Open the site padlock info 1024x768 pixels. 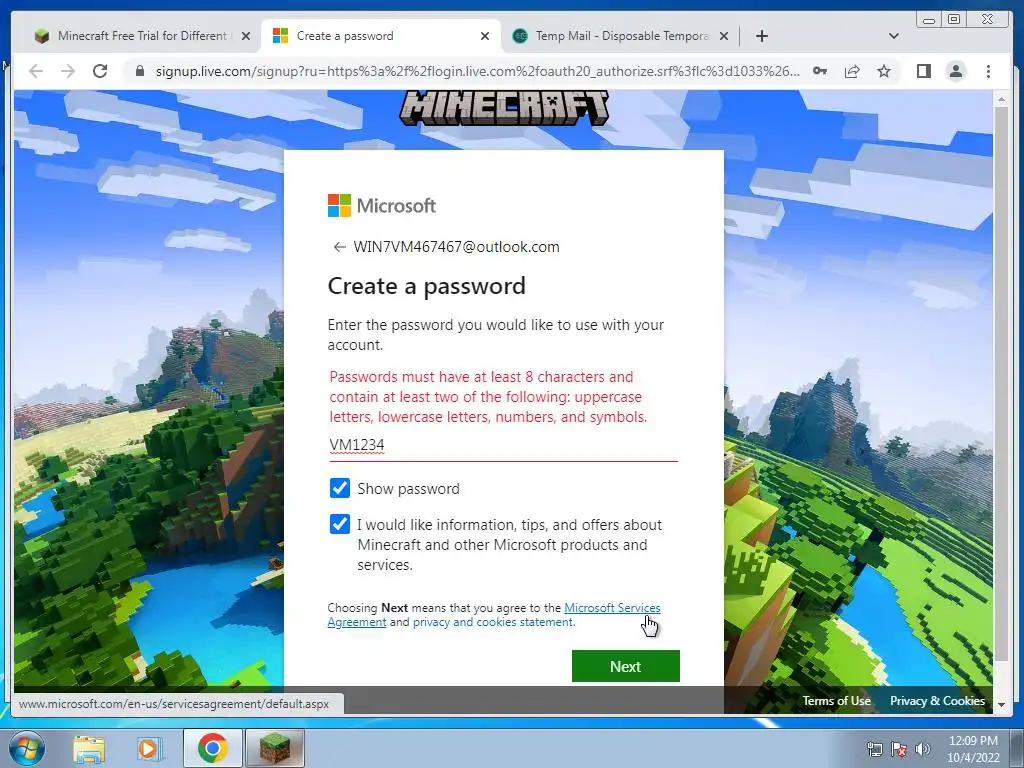click(139, 71)
